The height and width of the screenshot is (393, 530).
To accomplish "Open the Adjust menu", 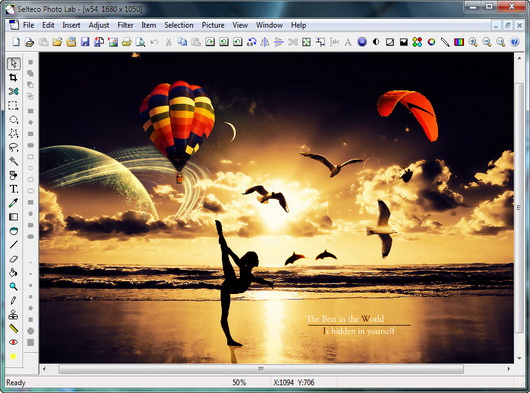I will [x=99, y=25].
